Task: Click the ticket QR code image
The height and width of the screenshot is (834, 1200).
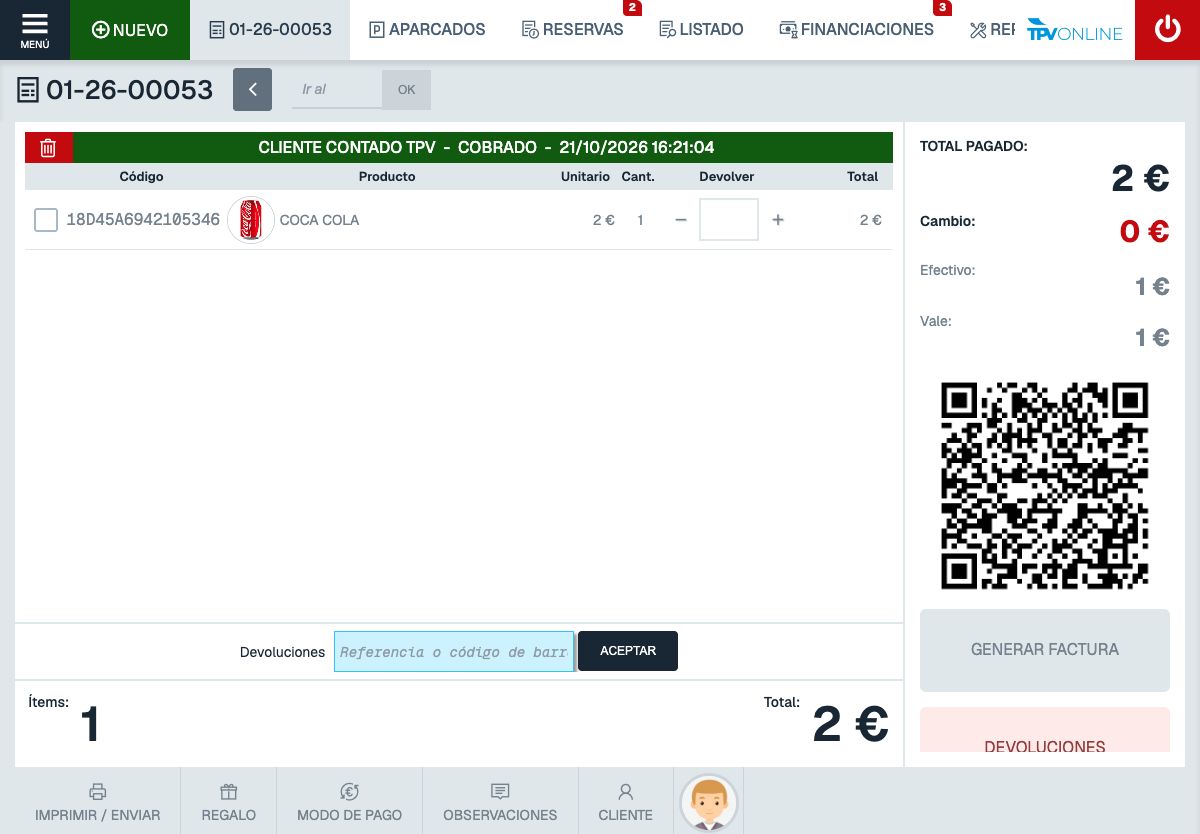Action: pos(1045,485)
